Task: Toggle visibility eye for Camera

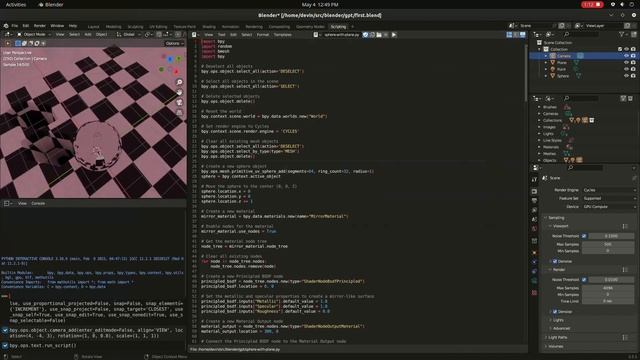Action: tap(626, 56)
